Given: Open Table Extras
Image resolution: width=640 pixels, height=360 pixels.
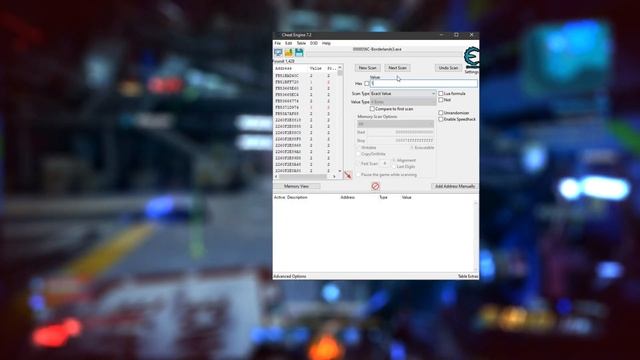Looking at the screenshot, I should [x=468, y=276].
